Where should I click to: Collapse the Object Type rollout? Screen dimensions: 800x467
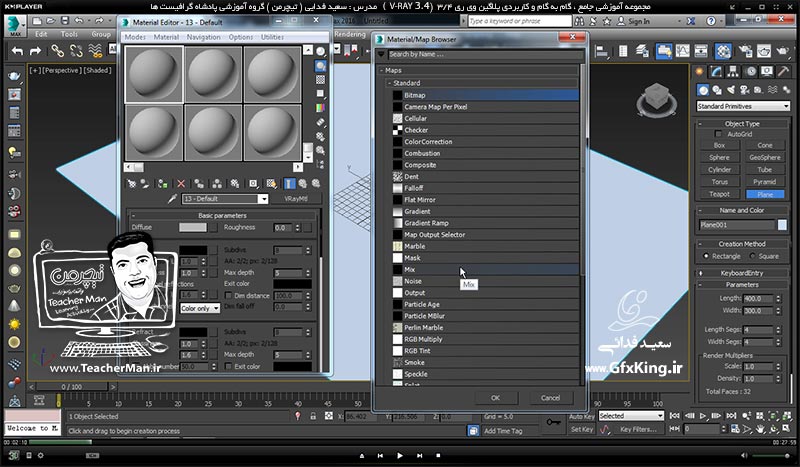click(x=700, y=124)
